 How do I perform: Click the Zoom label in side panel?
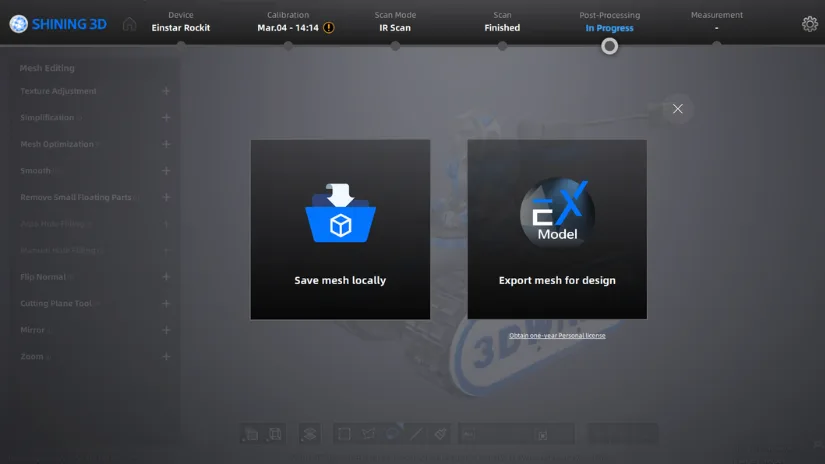tap(32, 357)
